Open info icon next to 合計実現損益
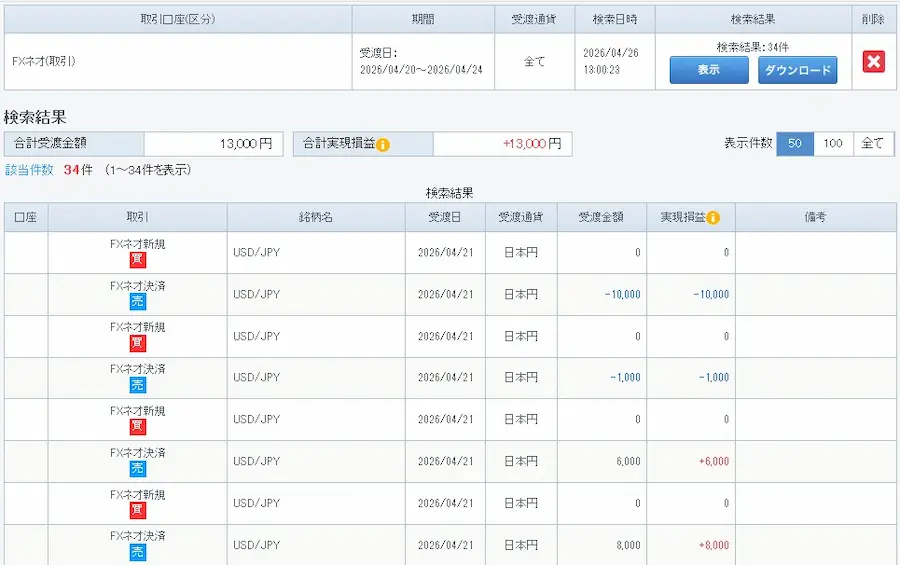 point(383,145)
